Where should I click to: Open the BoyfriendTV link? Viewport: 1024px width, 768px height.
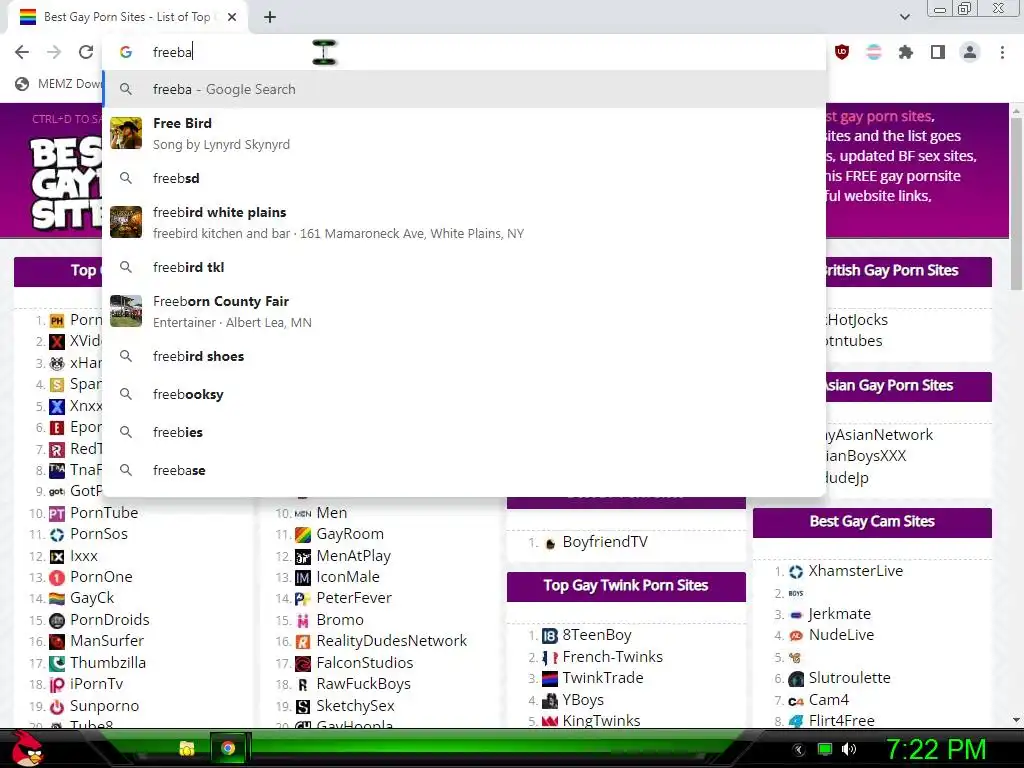pos(605,542)
